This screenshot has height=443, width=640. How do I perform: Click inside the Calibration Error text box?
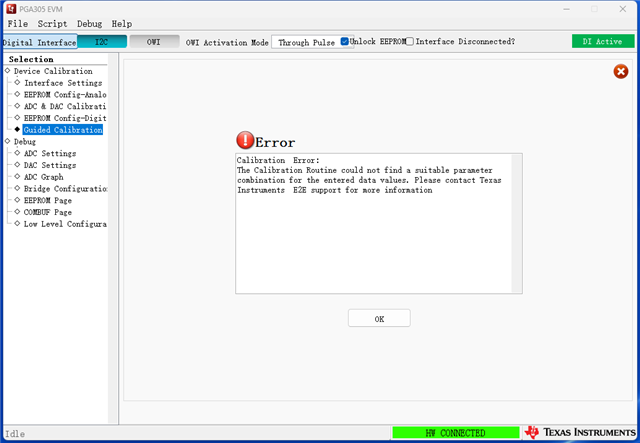pyautogui.click(x=374, y=223)
